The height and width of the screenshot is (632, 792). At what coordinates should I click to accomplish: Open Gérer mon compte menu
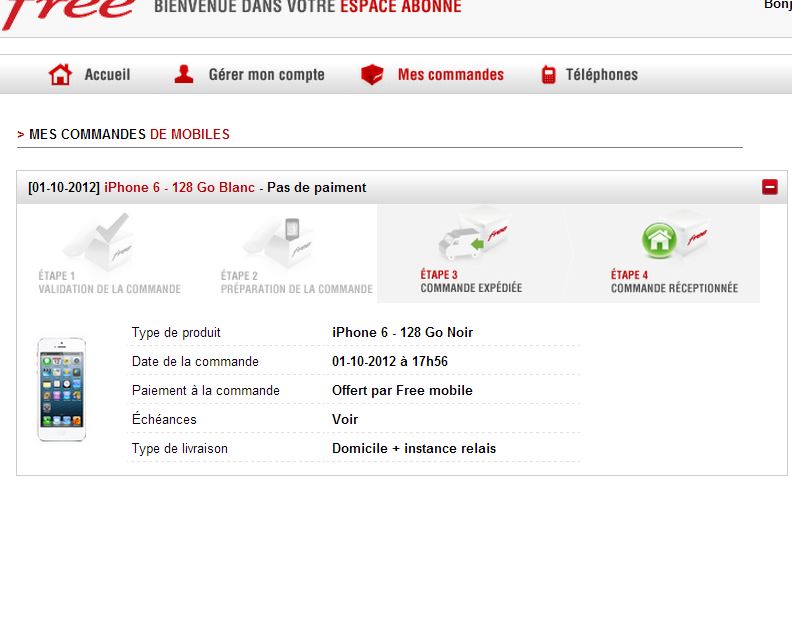(266, 75)
